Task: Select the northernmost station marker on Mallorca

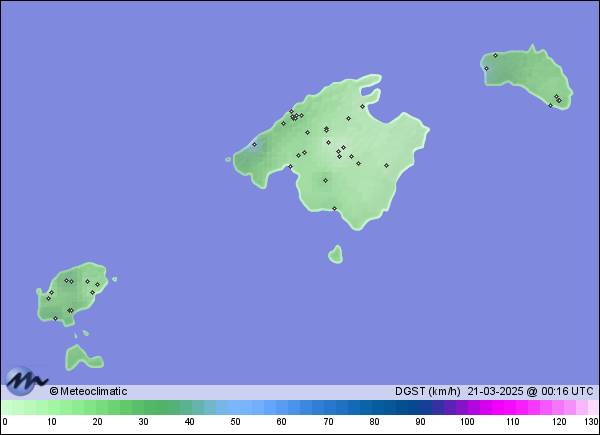Action: [x=362, y=106]
